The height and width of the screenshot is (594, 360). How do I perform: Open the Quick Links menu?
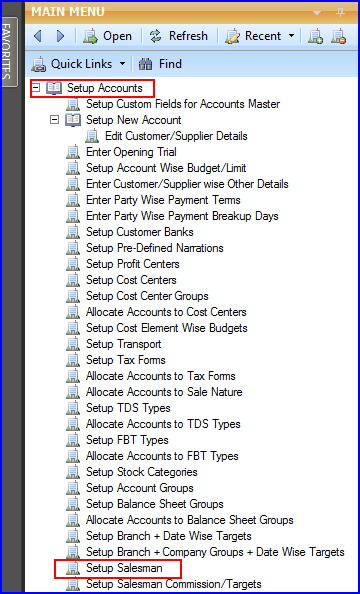coord(72,64)
